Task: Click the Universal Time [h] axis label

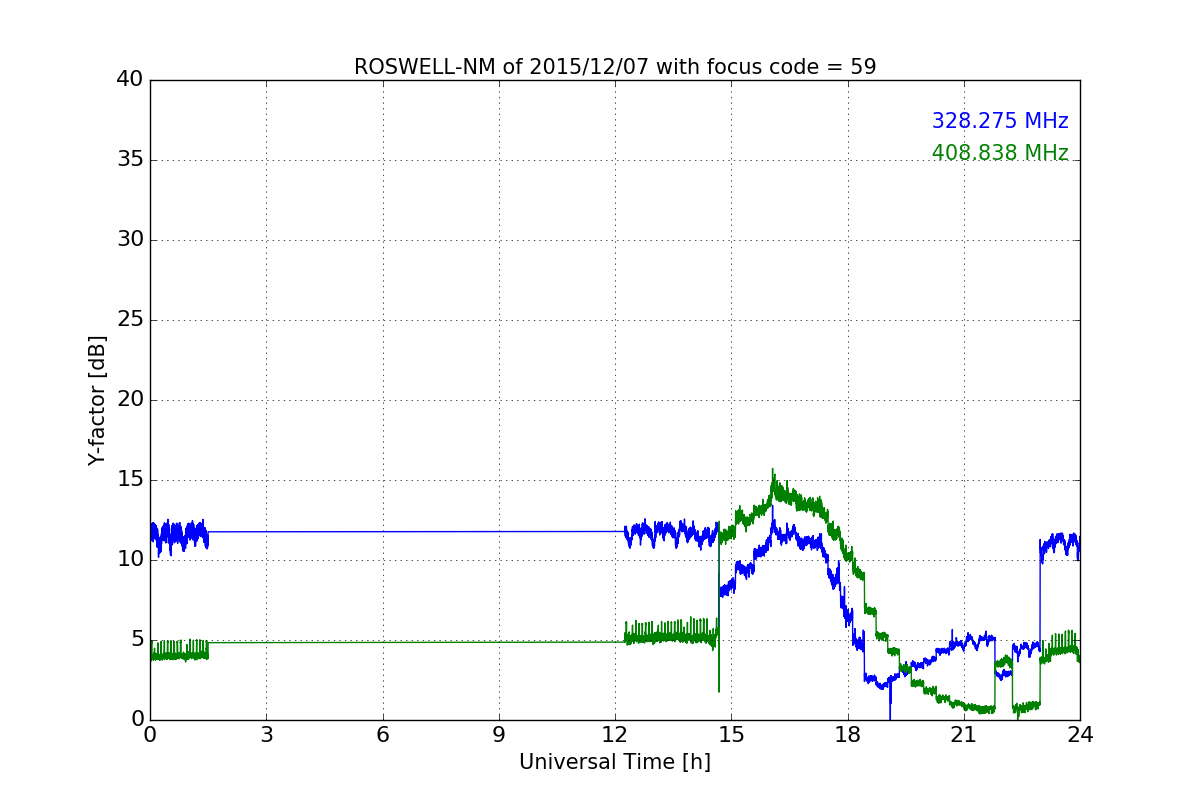Action: [x=615, y=762]
